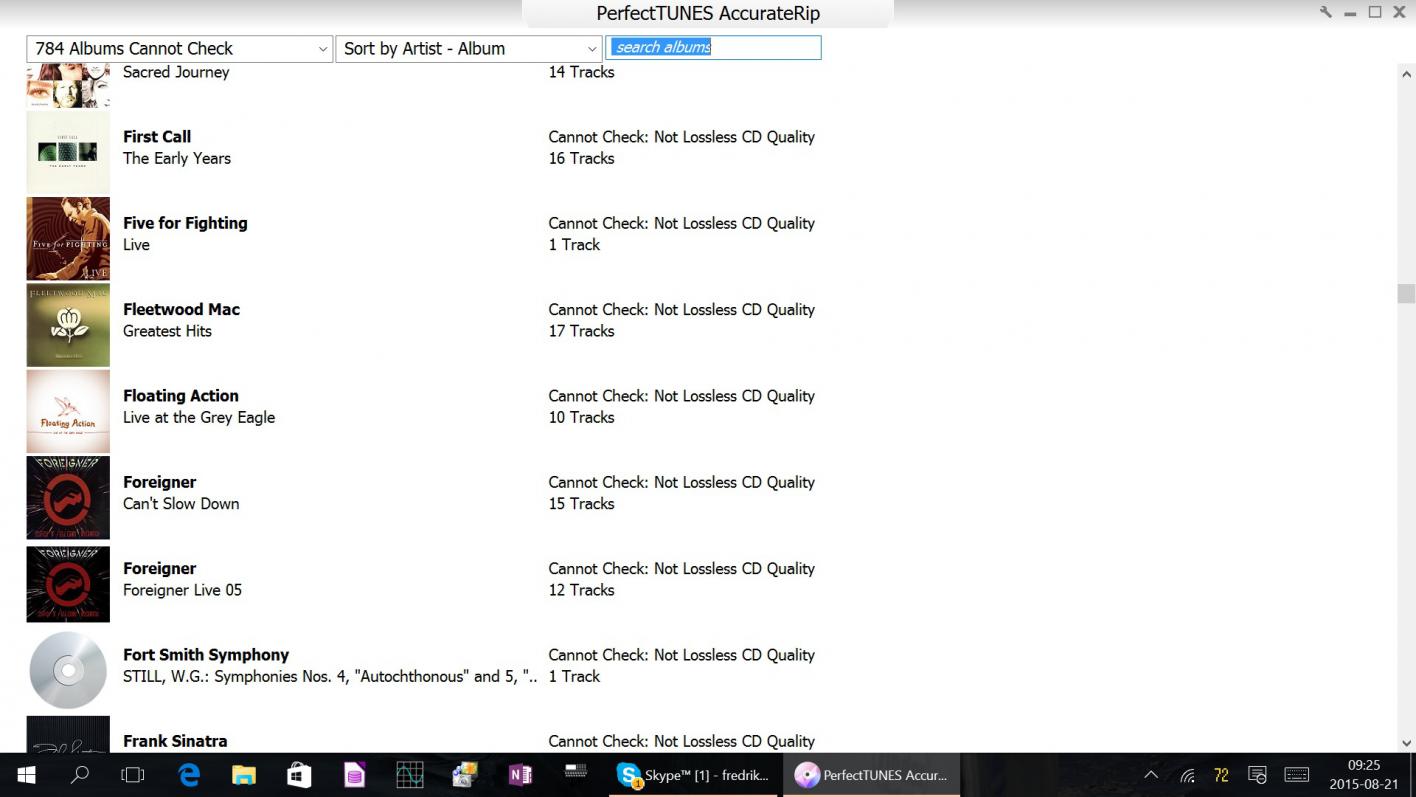Open the Windows Store taskbar icon
Viewport: 1416px width, 797px height.
299,775
